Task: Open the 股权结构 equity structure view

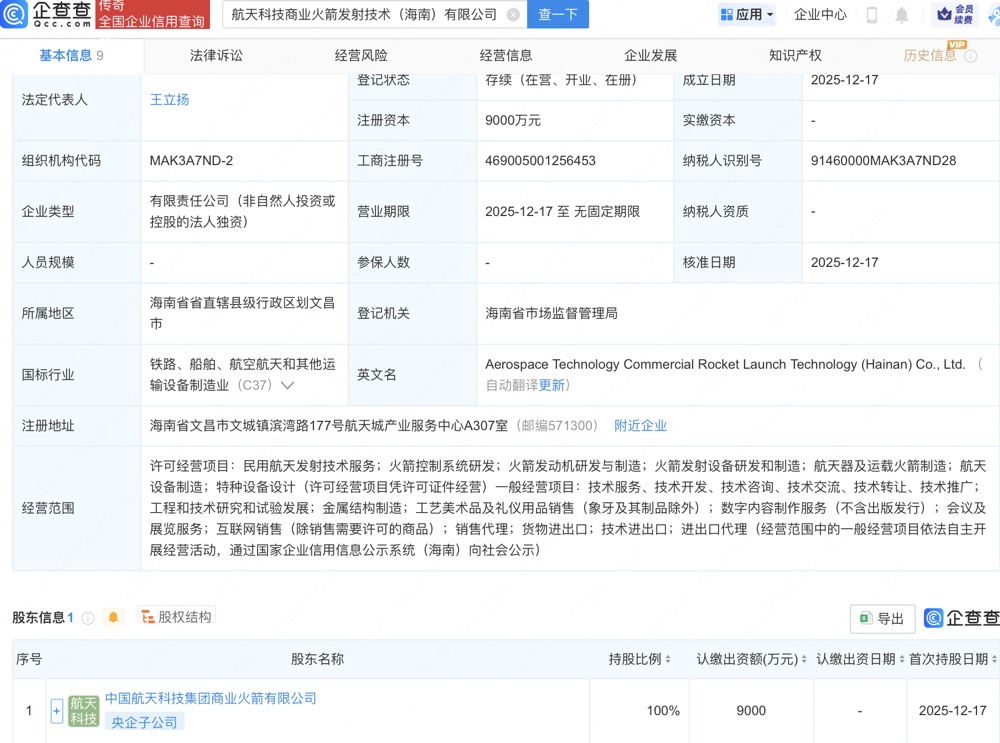Action: (x=178, y=617)
